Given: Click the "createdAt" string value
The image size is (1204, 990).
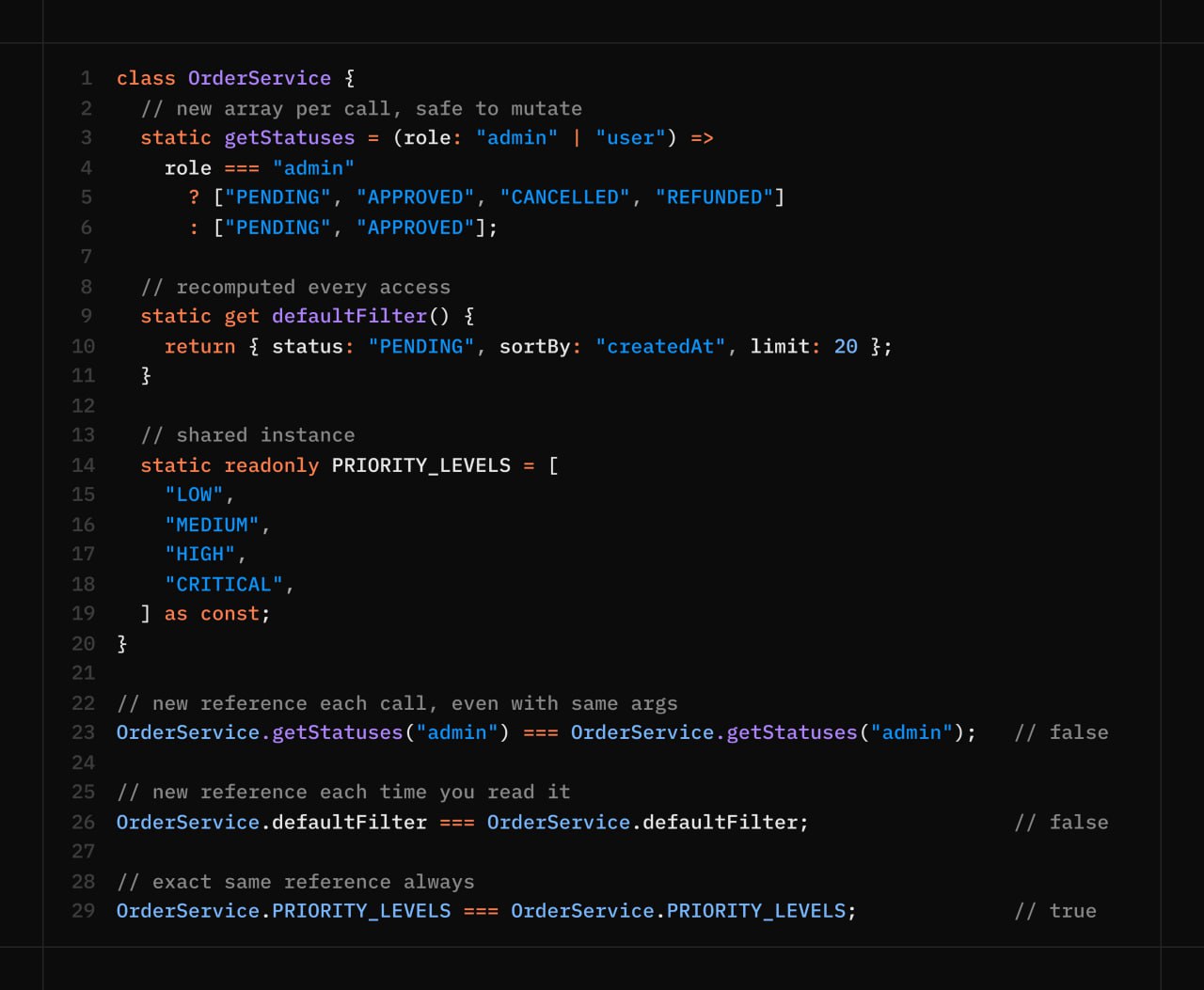Looking at the screenshot, I should click(660, 347).
